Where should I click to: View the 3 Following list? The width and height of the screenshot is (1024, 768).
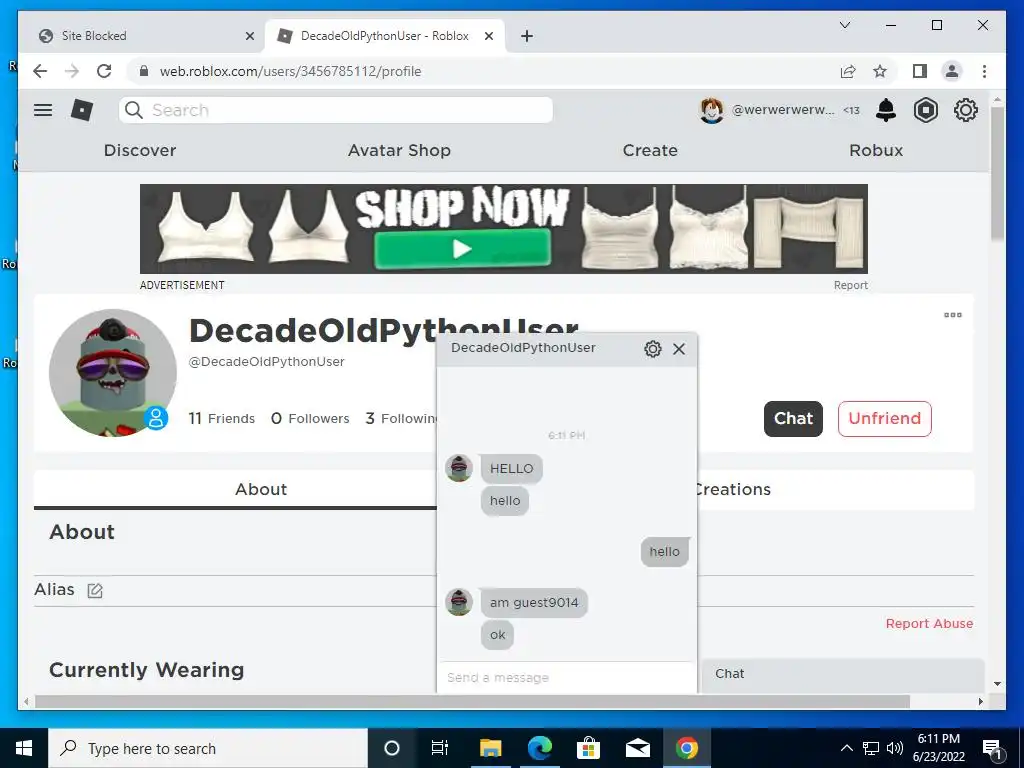pos(400,419)
